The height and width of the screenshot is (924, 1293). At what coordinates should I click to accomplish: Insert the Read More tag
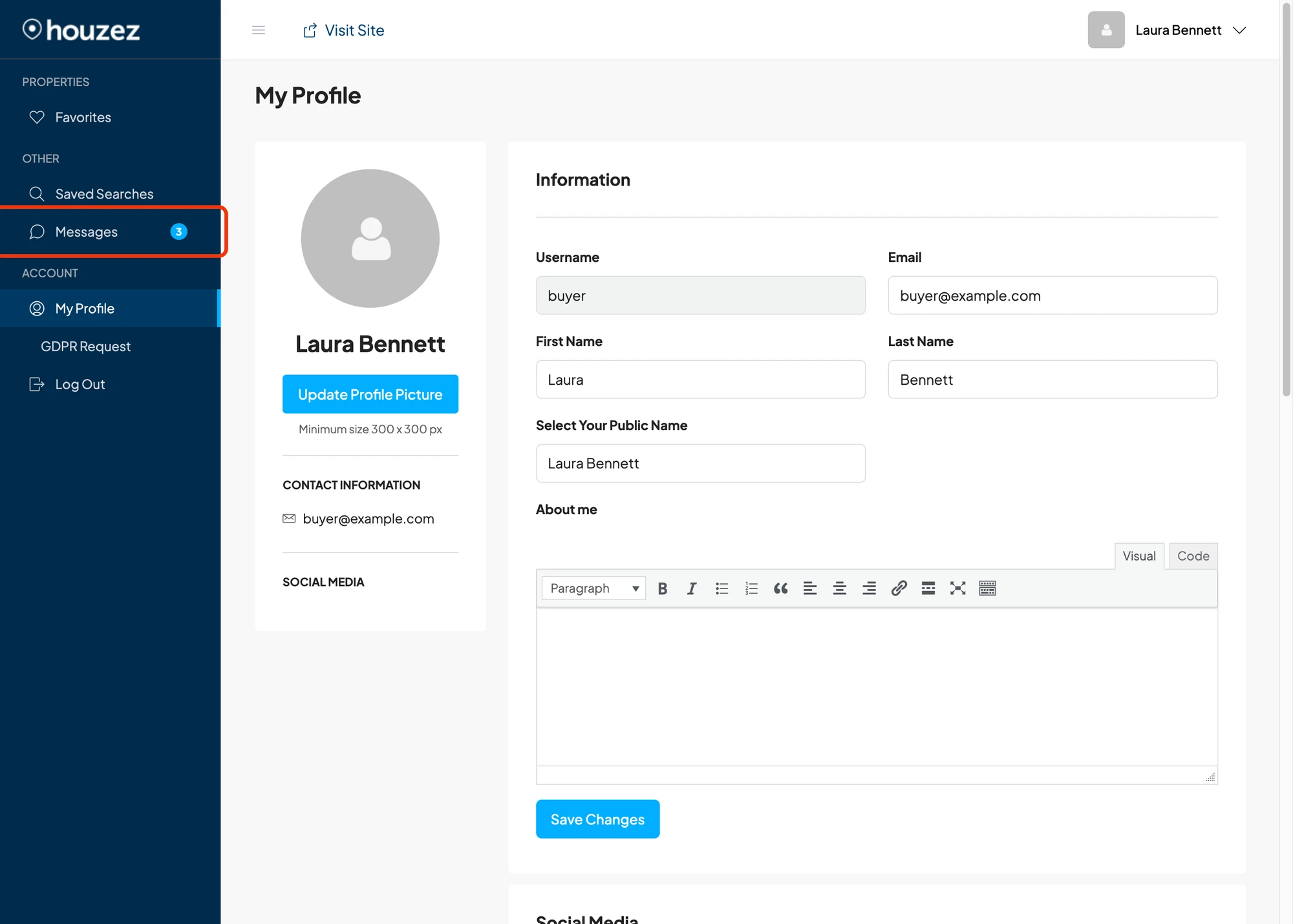[928, 588]
